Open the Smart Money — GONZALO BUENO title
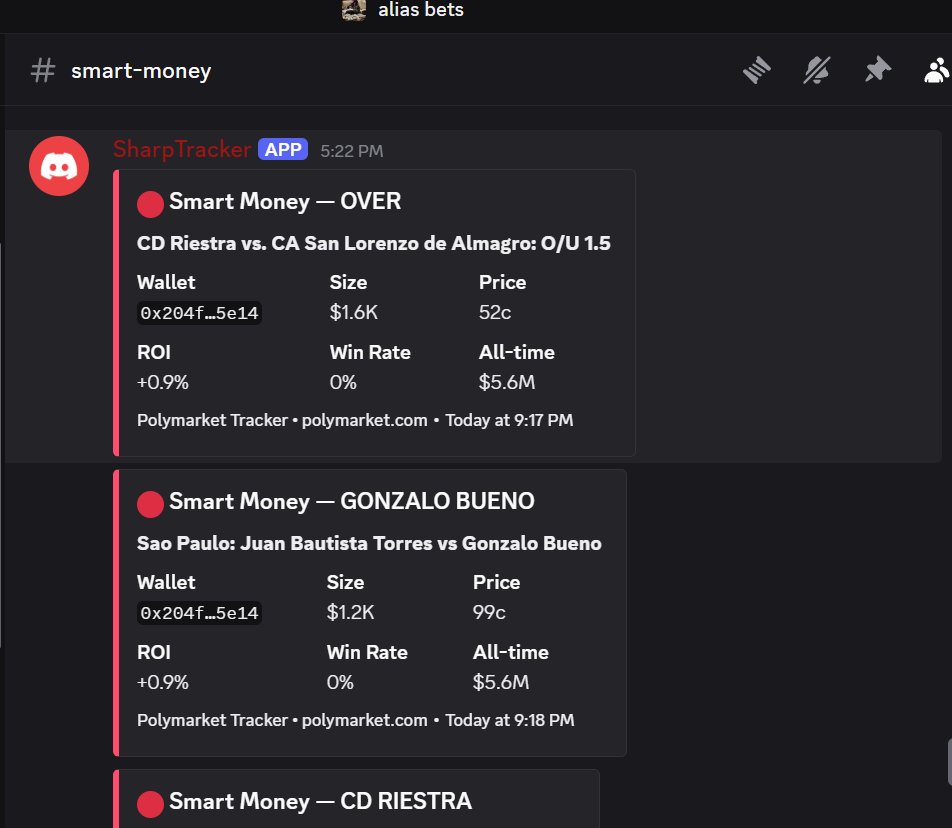 click(352, 501)
